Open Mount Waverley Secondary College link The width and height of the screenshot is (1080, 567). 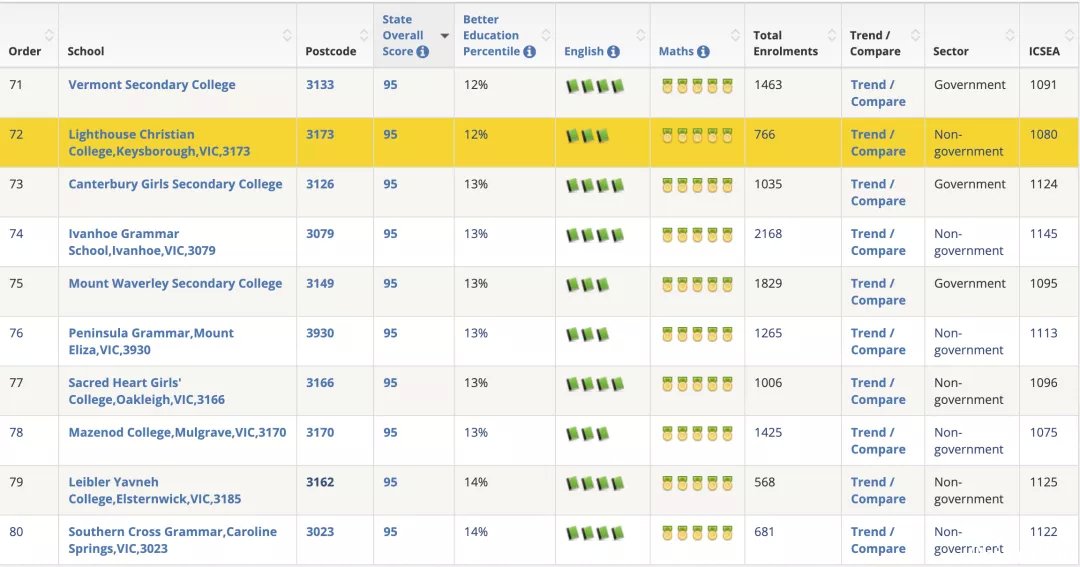pos(175,283)
